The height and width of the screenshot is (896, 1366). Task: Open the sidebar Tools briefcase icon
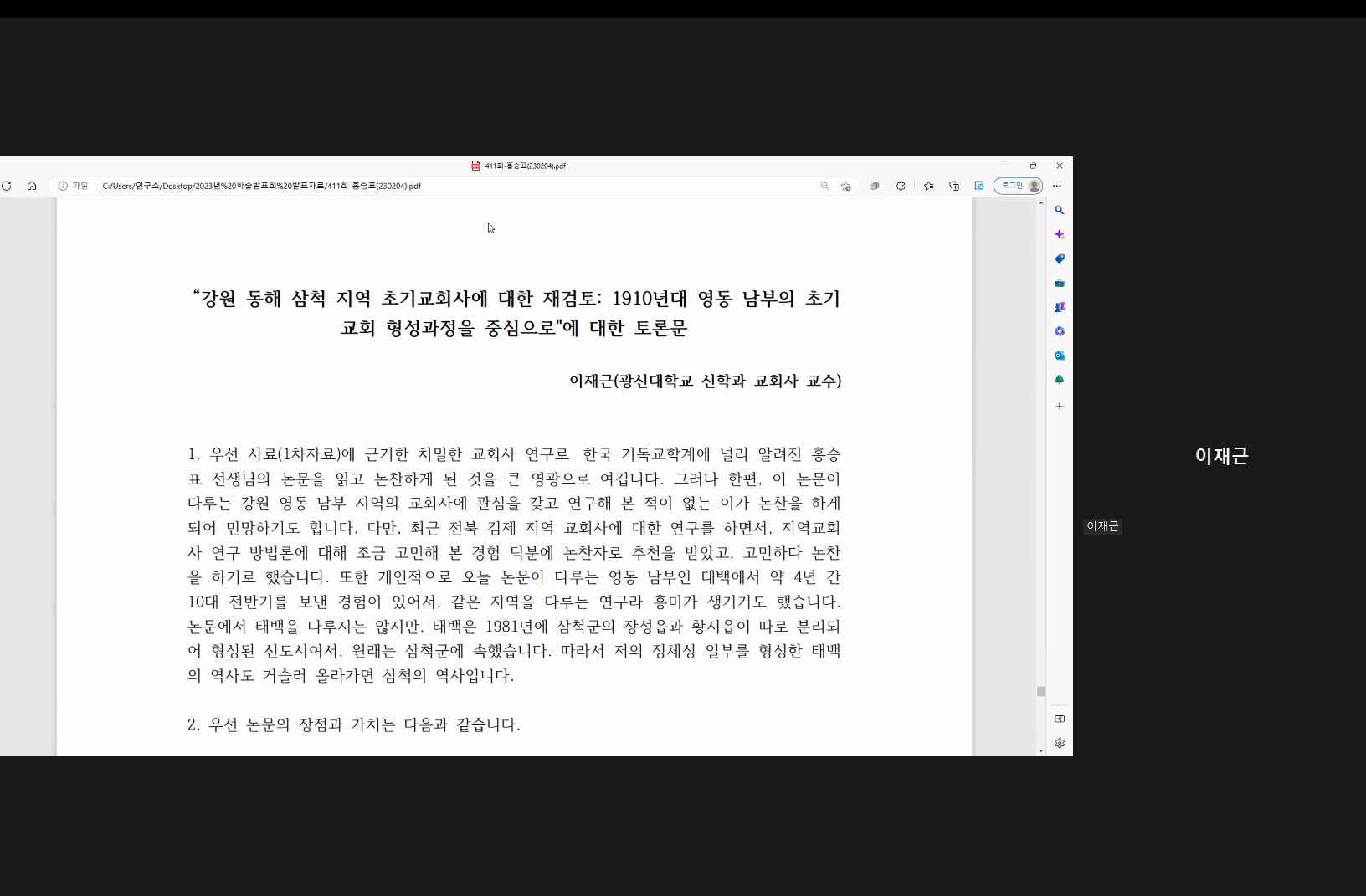(x=1059, y=283)
